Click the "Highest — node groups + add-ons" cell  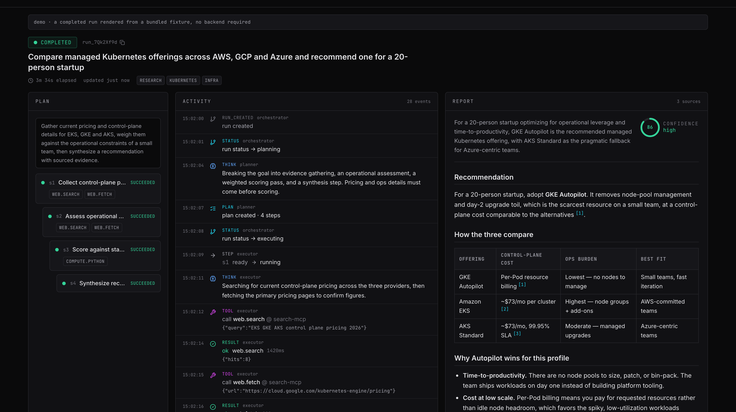pos(597,306)
